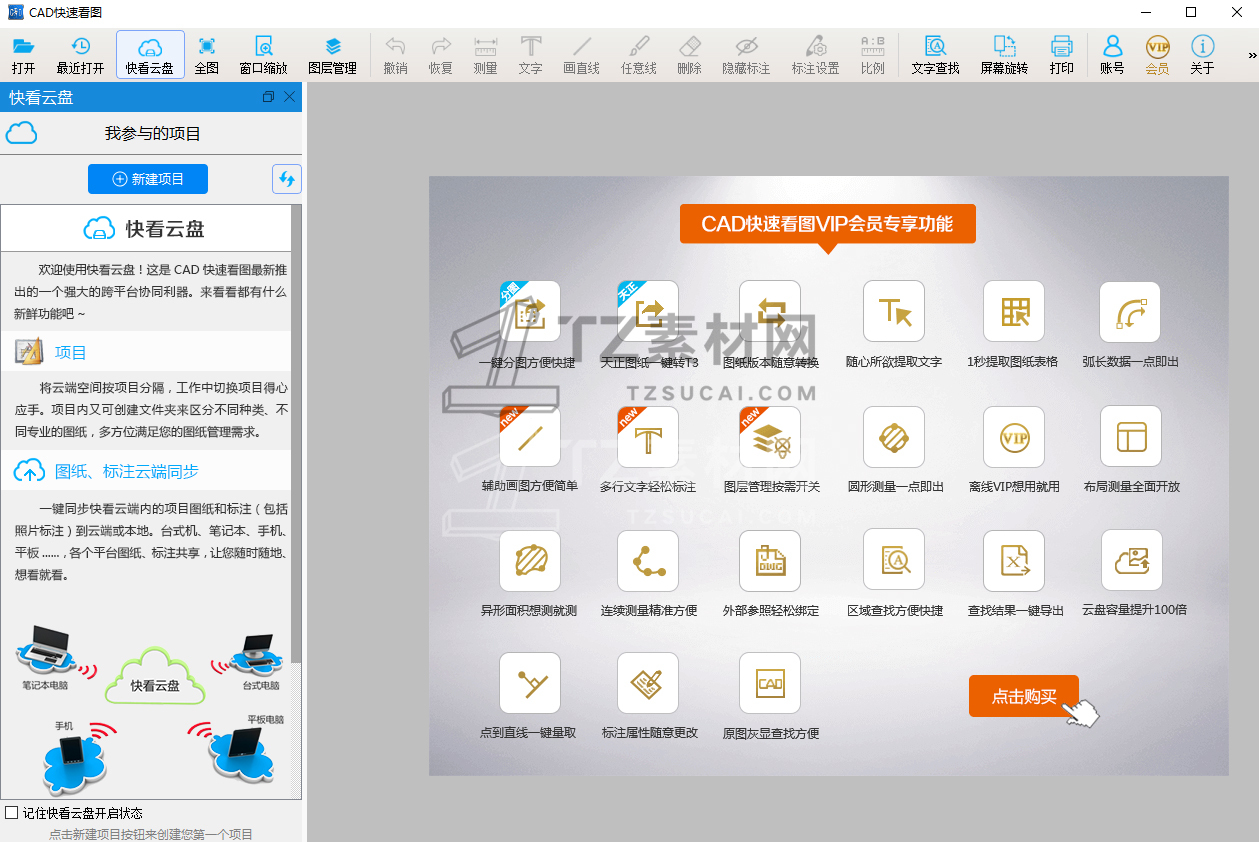Select the 连续测量精准方便 feature icon
This screenshot has height=842, width=1259.
[x=648, y=560]
